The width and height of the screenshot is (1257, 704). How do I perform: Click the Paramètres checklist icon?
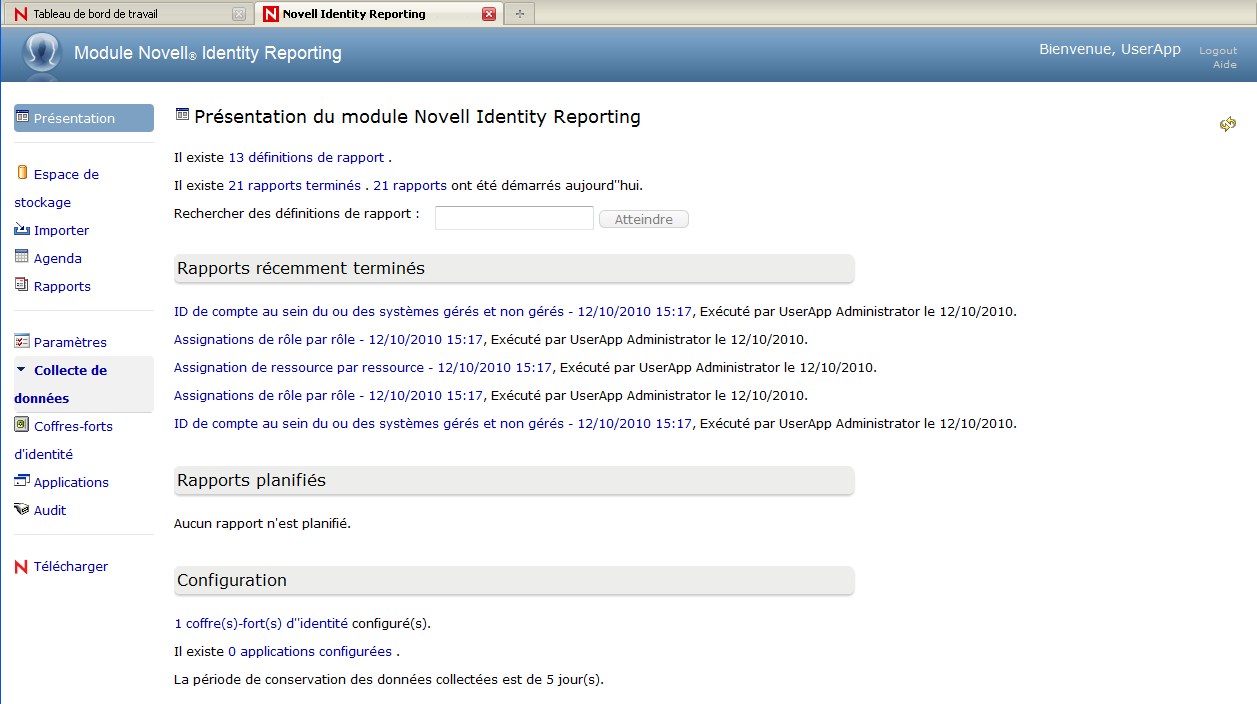pos(22,341)
